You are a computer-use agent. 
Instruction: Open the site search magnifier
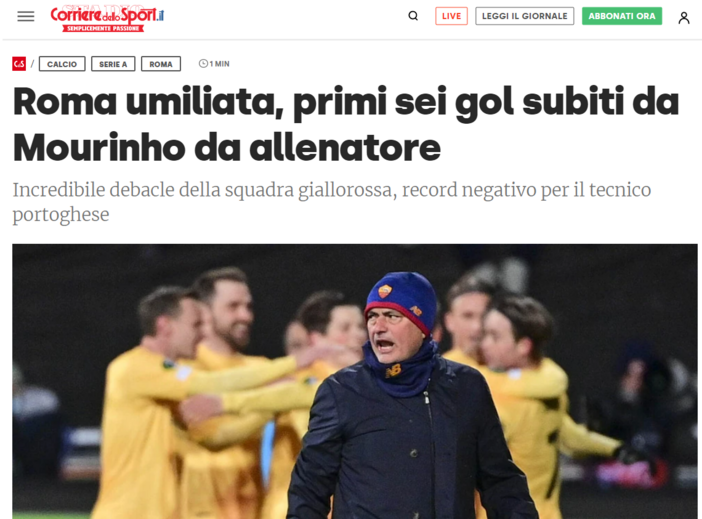413,16
